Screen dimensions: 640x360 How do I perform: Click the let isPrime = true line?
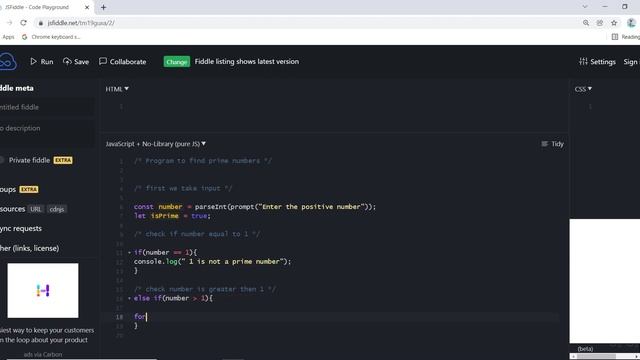point(172,216)
